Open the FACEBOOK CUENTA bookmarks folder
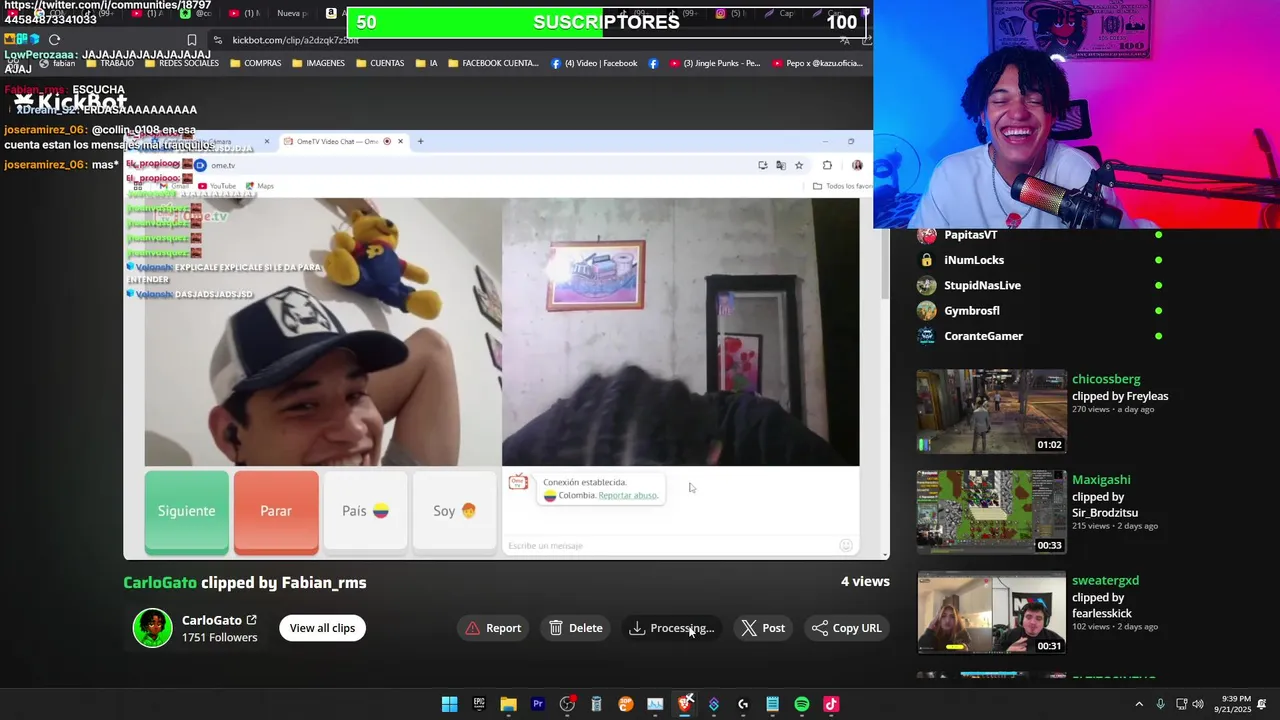Screen dimensions: 1280x720 (493, 63)
